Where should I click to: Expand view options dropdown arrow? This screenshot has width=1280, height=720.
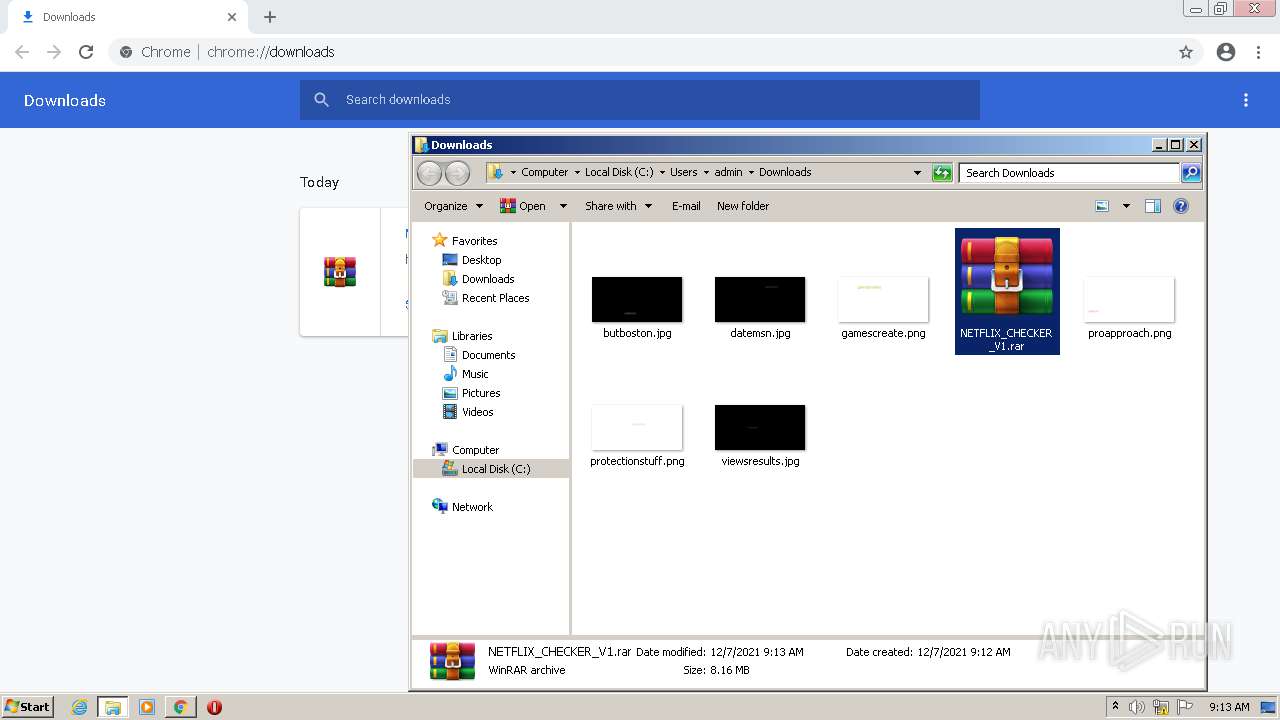(x=1126, y=206)
